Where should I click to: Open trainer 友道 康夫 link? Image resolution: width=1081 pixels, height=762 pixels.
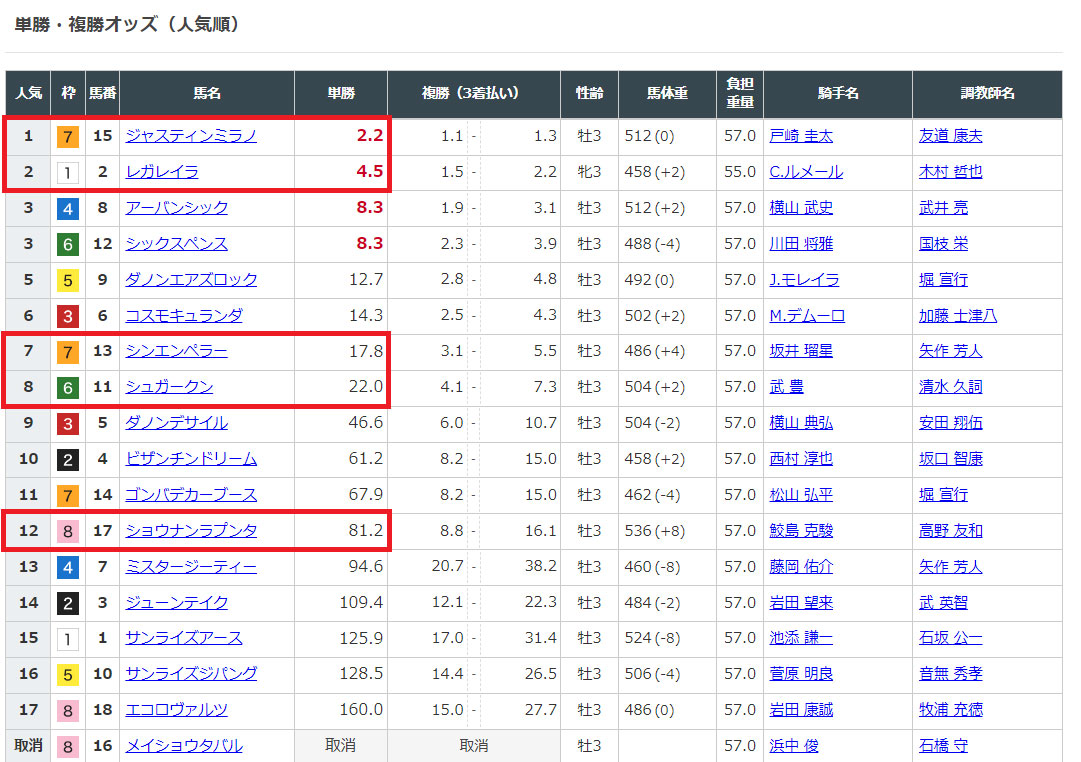pyautogui.click(x=950, y=136)
